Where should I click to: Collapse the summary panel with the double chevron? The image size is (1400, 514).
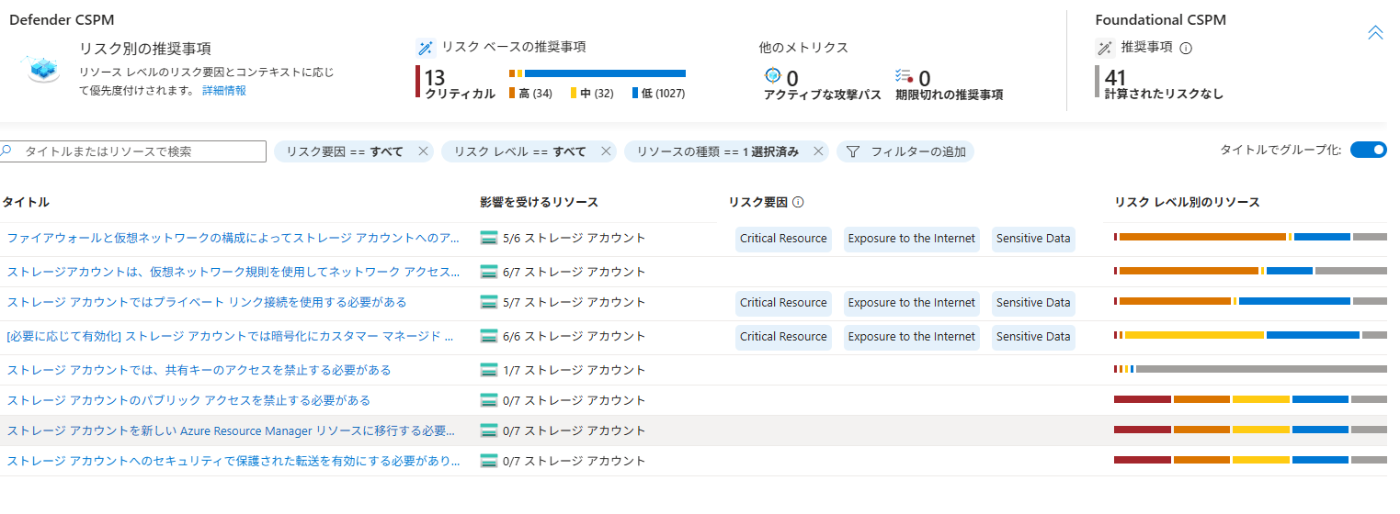click(1375, 33)
